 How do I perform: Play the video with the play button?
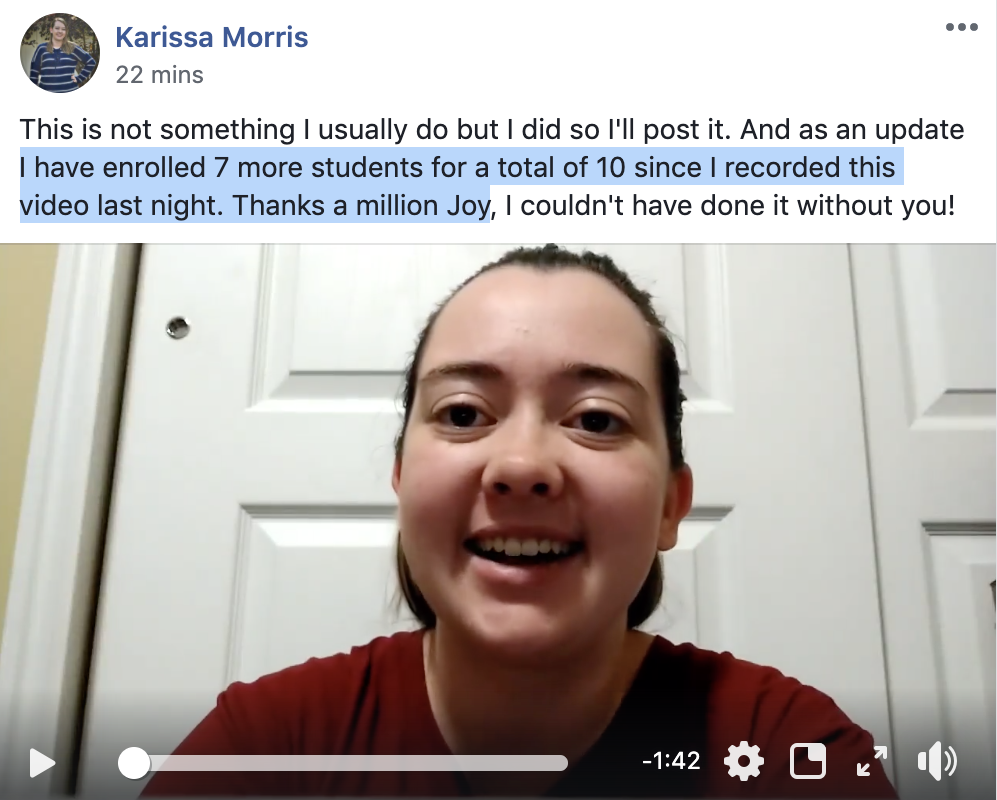pos(42,762)
